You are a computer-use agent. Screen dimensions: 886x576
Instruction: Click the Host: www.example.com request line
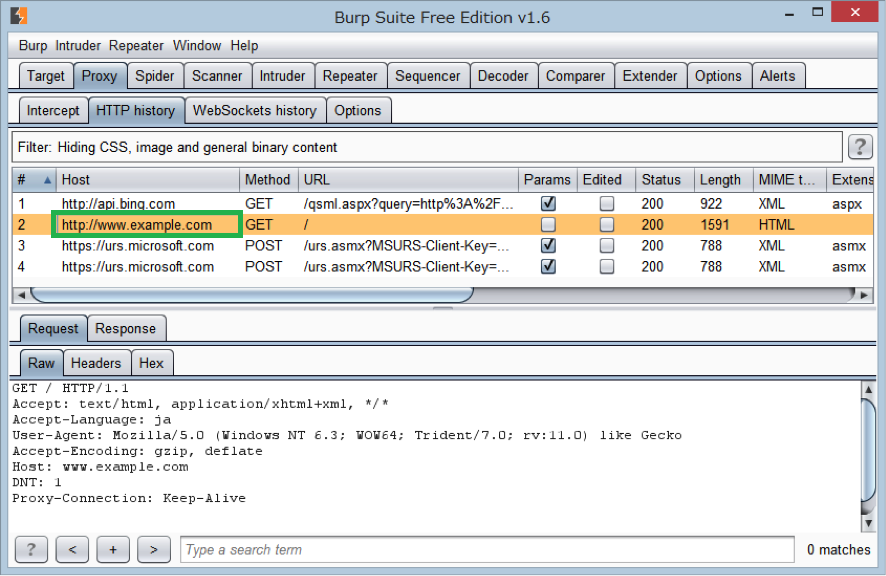(x=100, y=467)
